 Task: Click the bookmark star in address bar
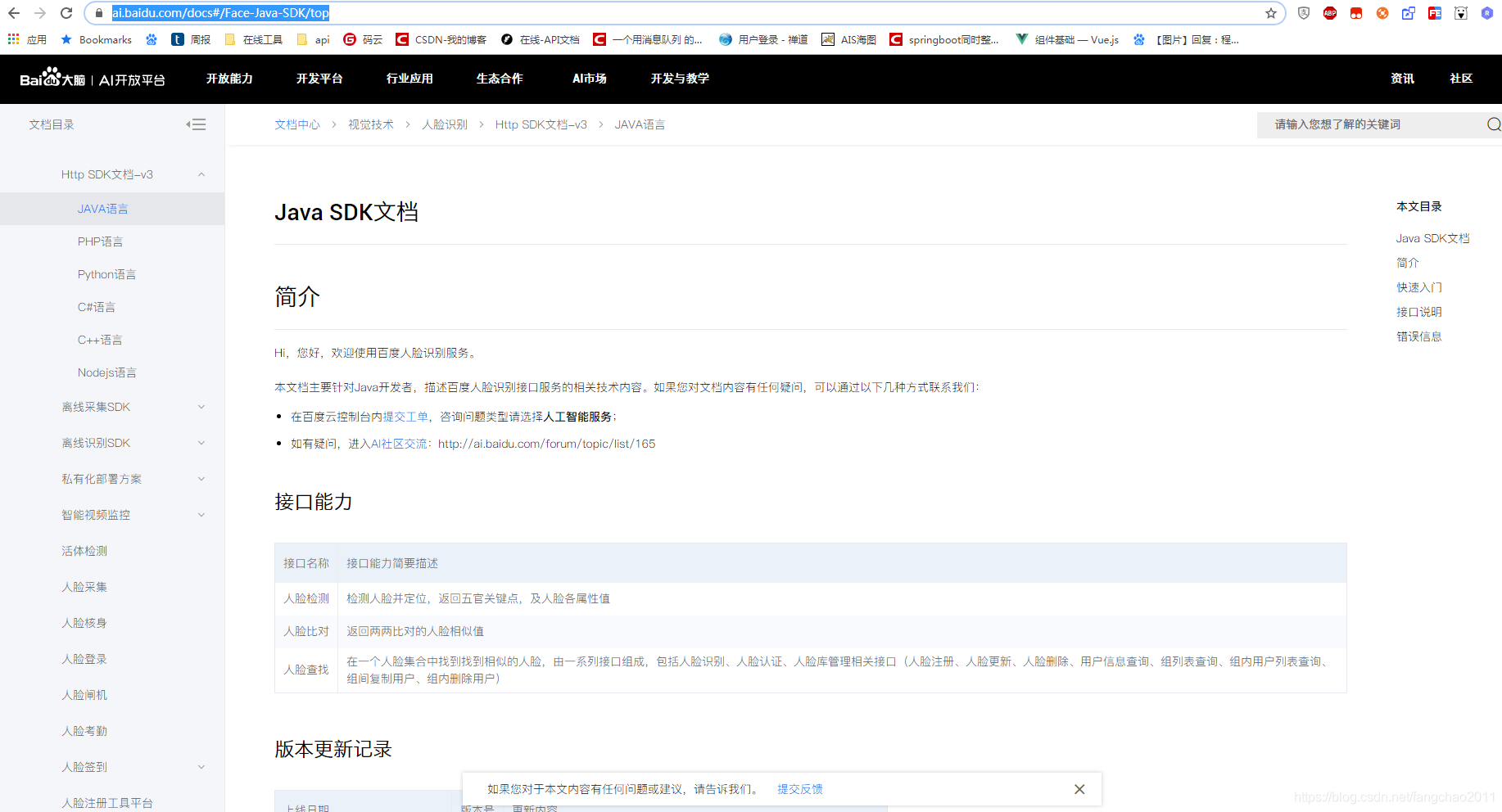click(x=1270, y=12)
